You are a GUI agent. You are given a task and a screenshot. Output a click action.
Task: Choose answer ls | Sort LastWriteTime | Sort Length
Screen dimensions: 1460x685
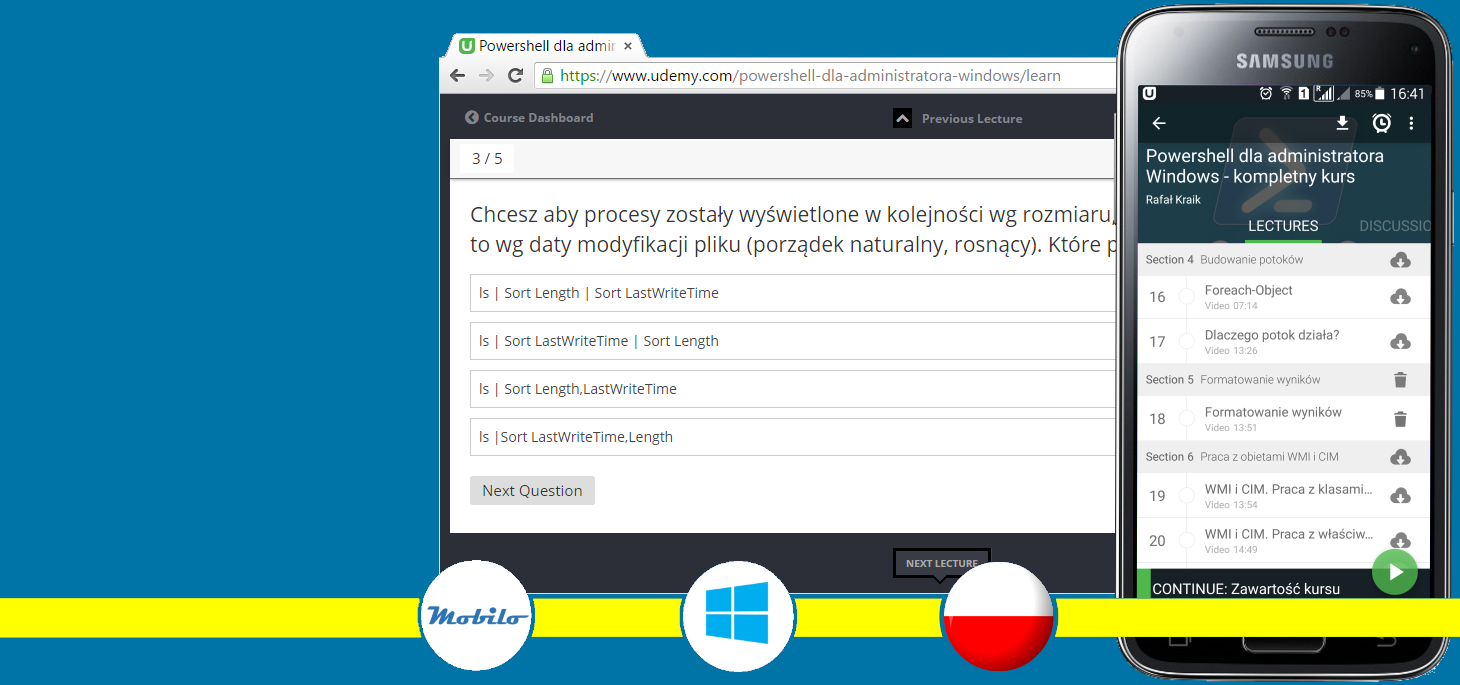tap(793, 341)
